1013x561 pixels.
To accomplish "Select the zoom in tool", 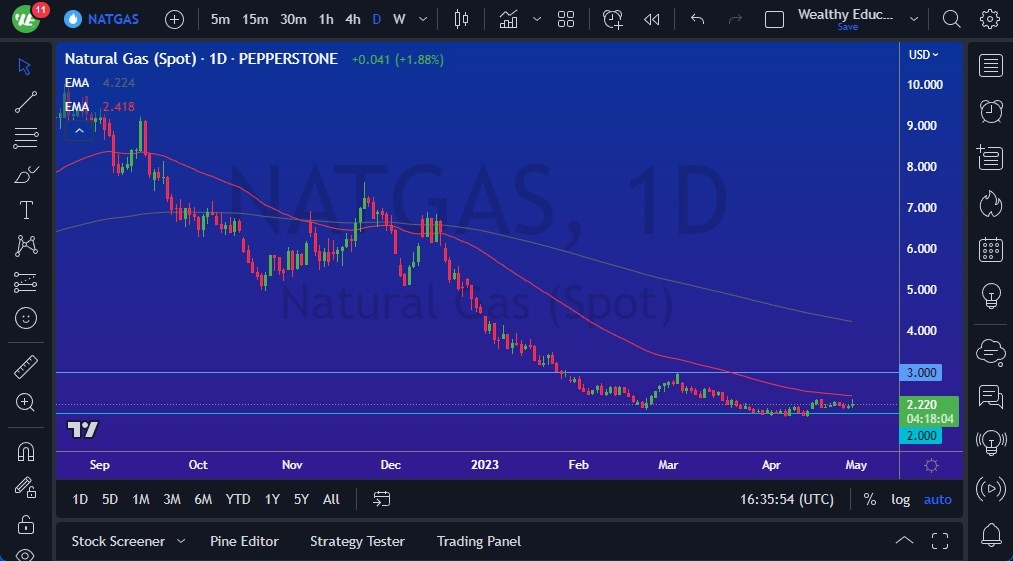I will click(25, 403).
